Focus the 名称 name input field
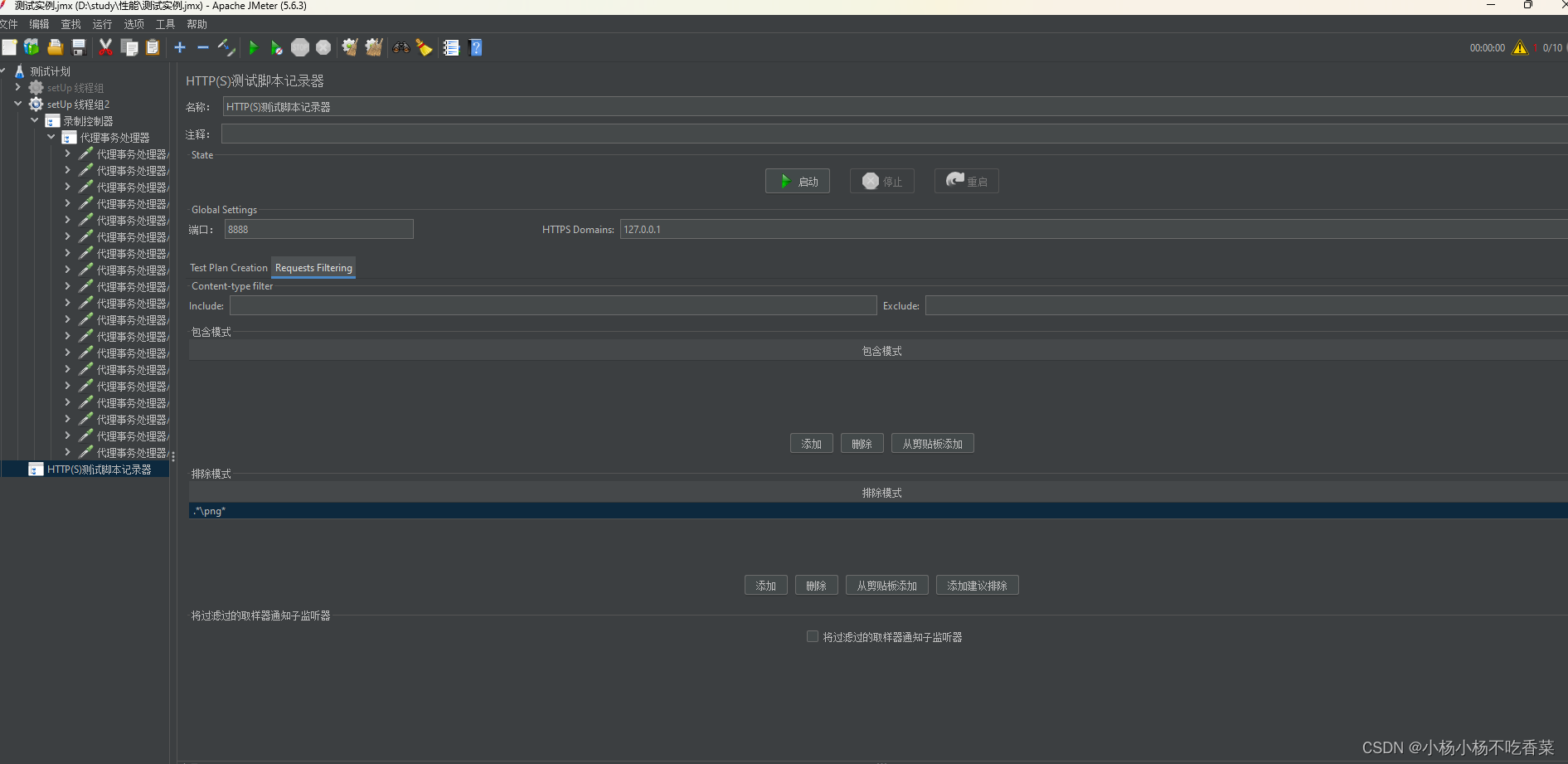The width and height of the screenshot is (1568, 764). click(896, 106)
